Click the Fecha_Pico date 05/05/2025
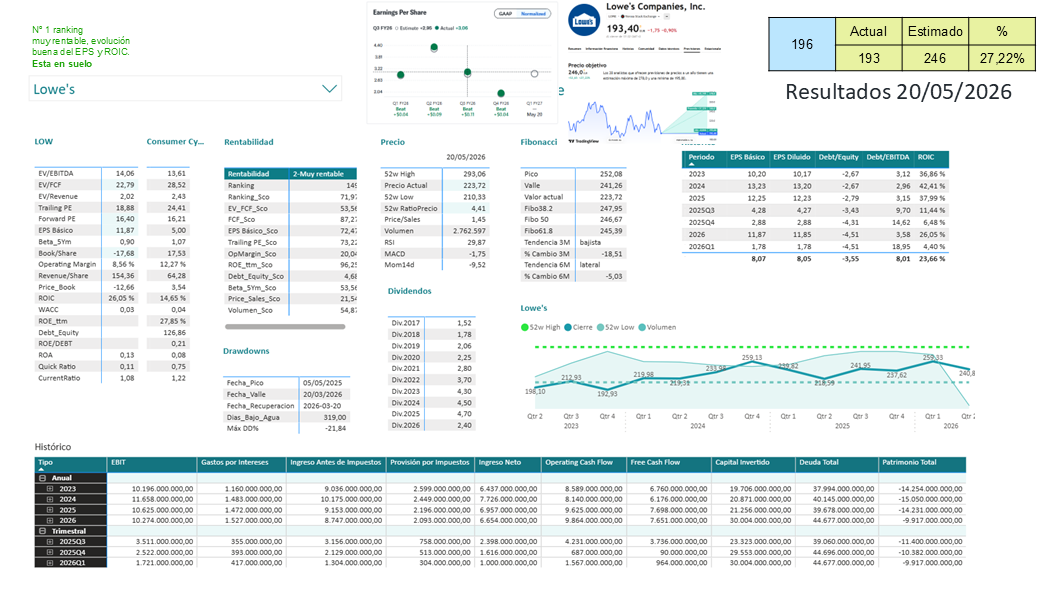Viewport: 1058px width, 595px height. 323,382
